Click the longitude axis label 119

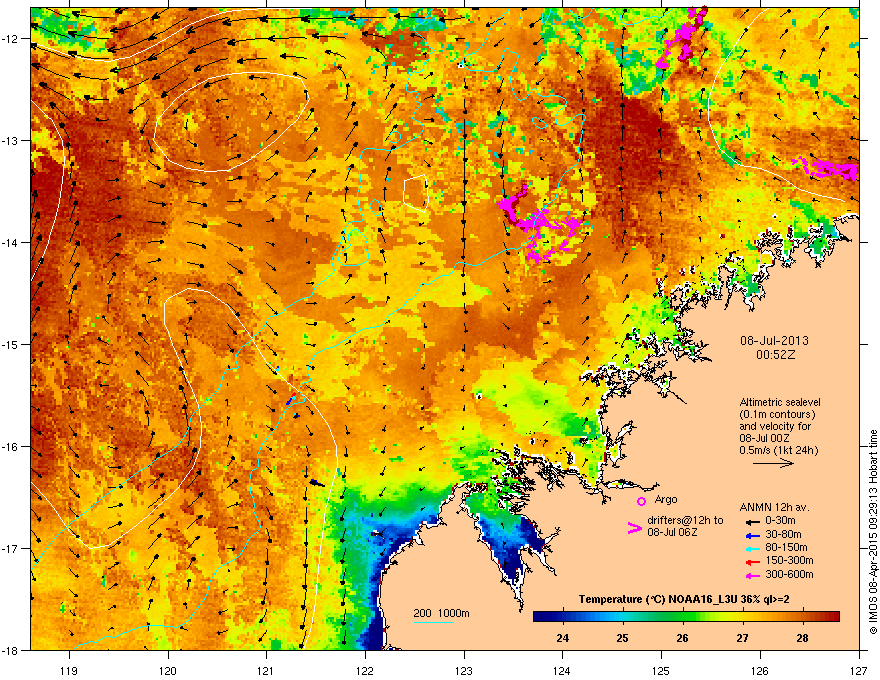[x=69, y=670]
